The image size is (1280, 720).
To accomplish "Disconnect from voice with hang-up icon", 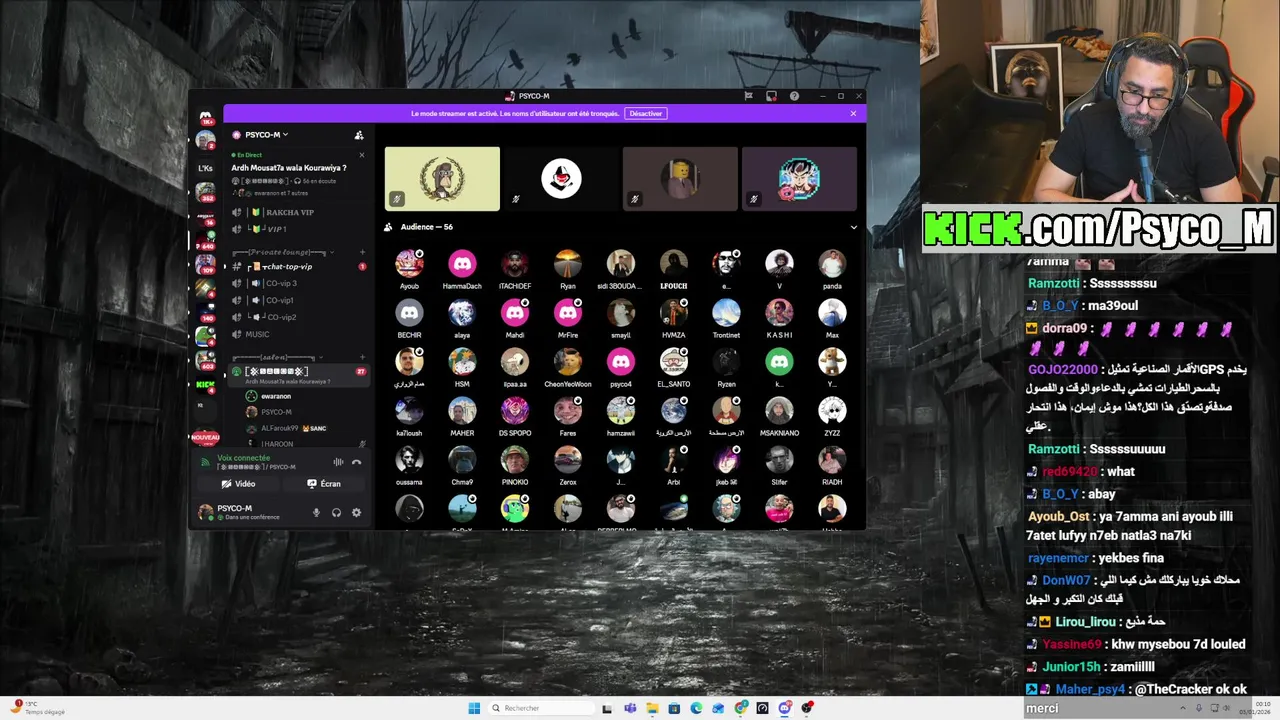I will pos(356,462).
